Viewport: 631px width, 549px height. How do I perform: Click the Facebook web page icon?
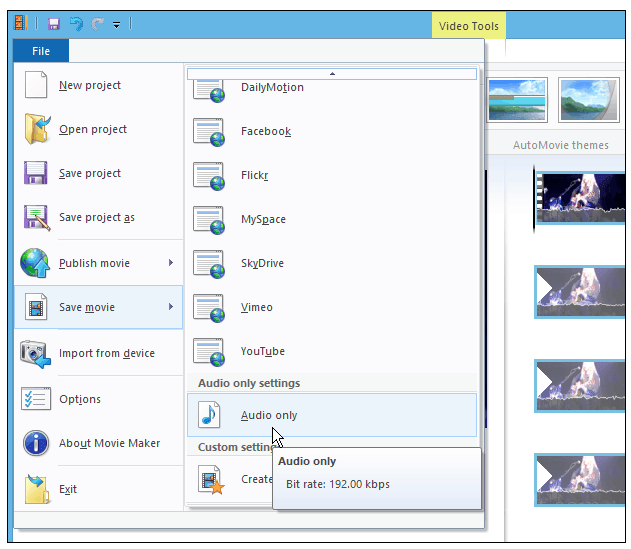pyautogui.click(x=209, y=132)
